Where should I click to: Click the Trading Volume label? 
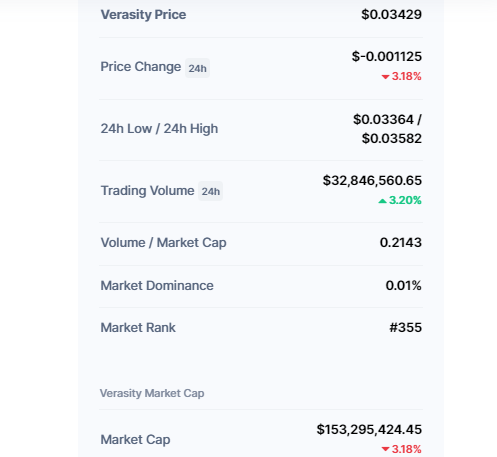pos(147,191)
